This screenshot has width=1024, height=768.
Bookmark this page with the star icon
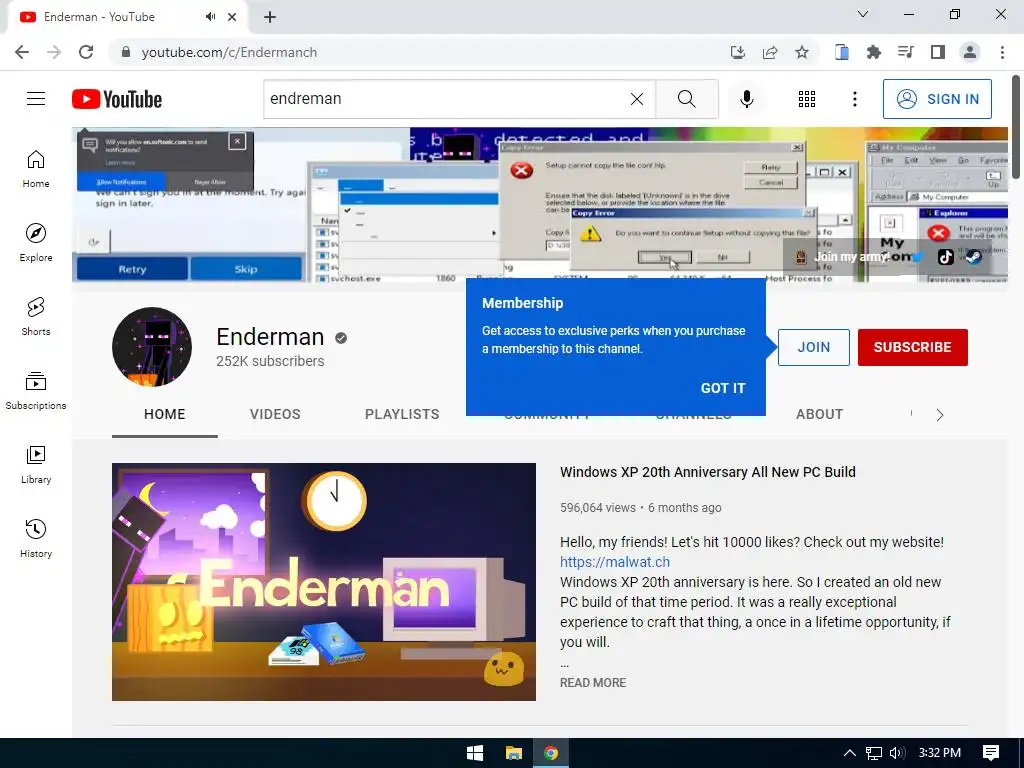(802, 52)
